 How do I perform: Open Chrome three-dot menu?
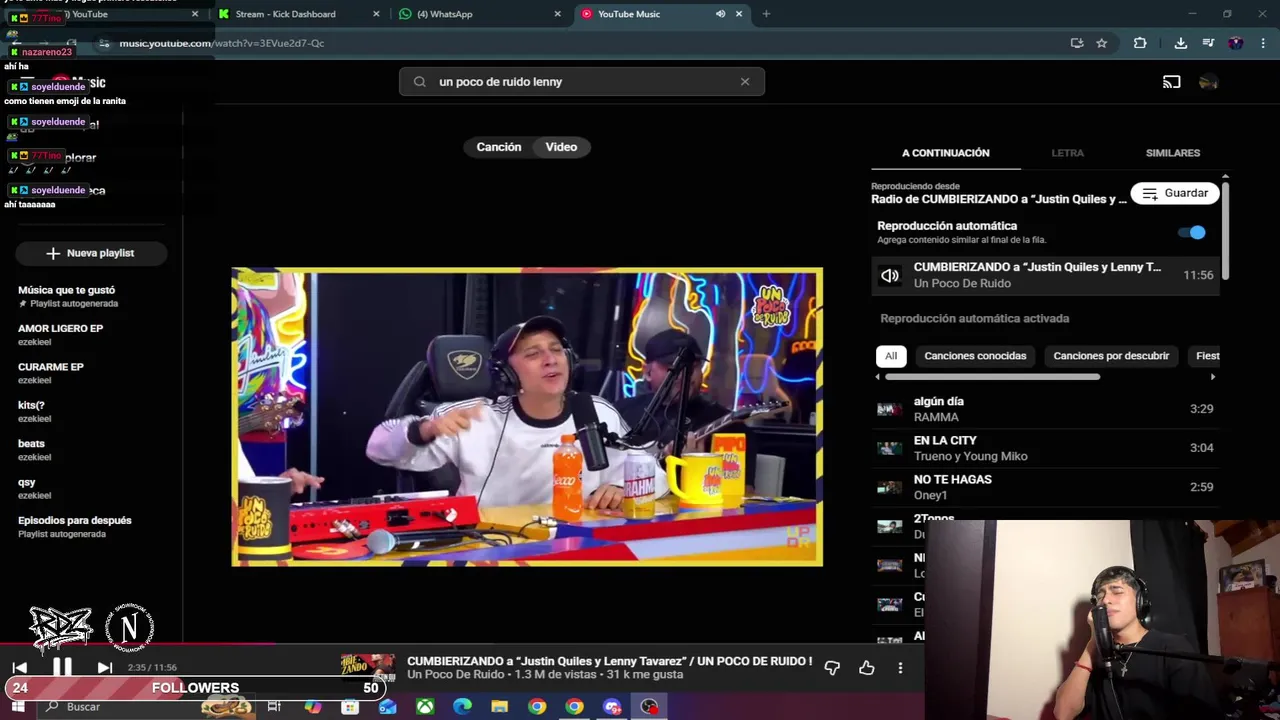(1264, 43)
